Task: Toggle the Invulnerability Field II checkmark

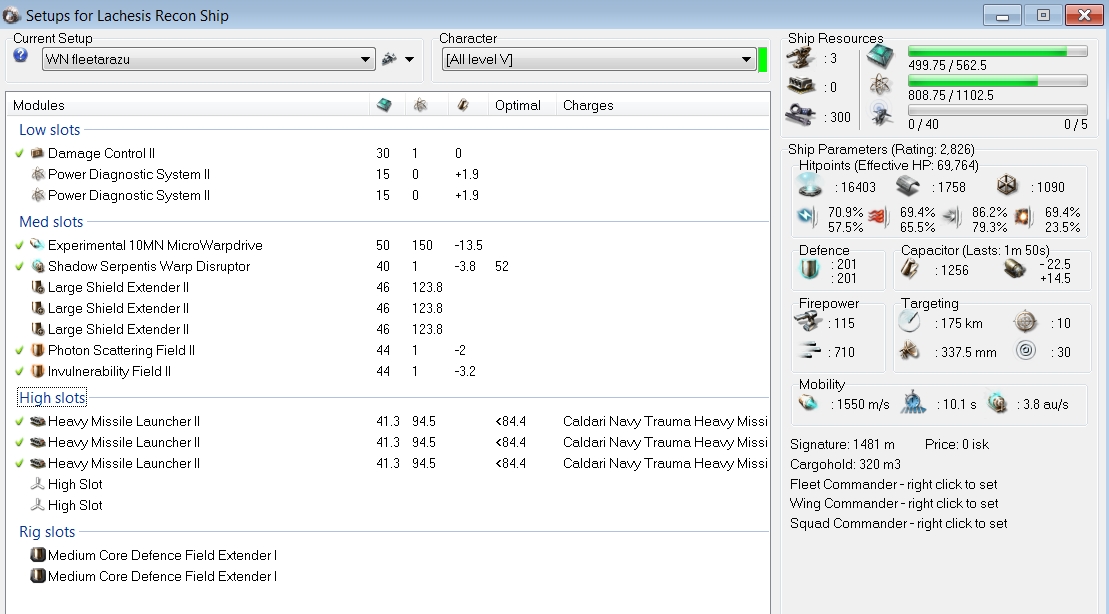Action: 20,372
